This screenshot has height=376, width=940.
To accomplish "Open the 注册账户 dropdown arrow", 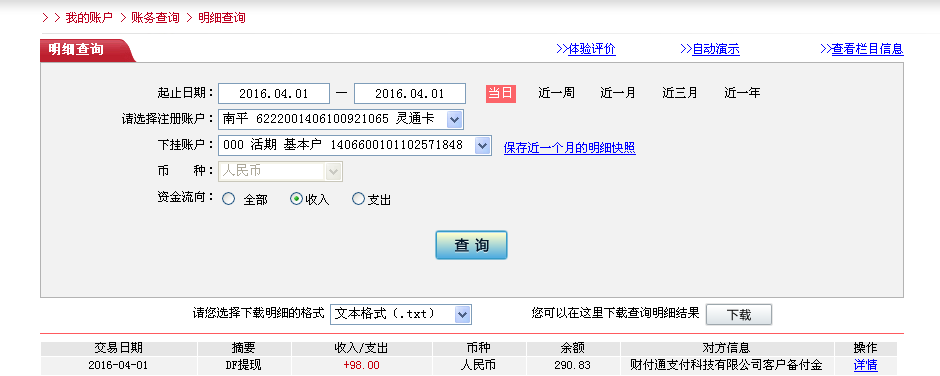I will [454, 119].
